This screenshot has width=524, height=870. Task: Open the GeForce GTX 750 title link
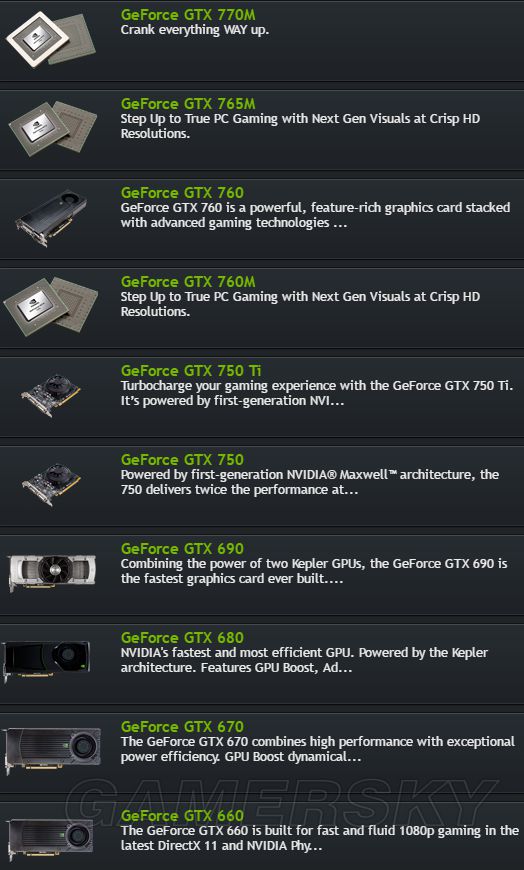[182, 459]
